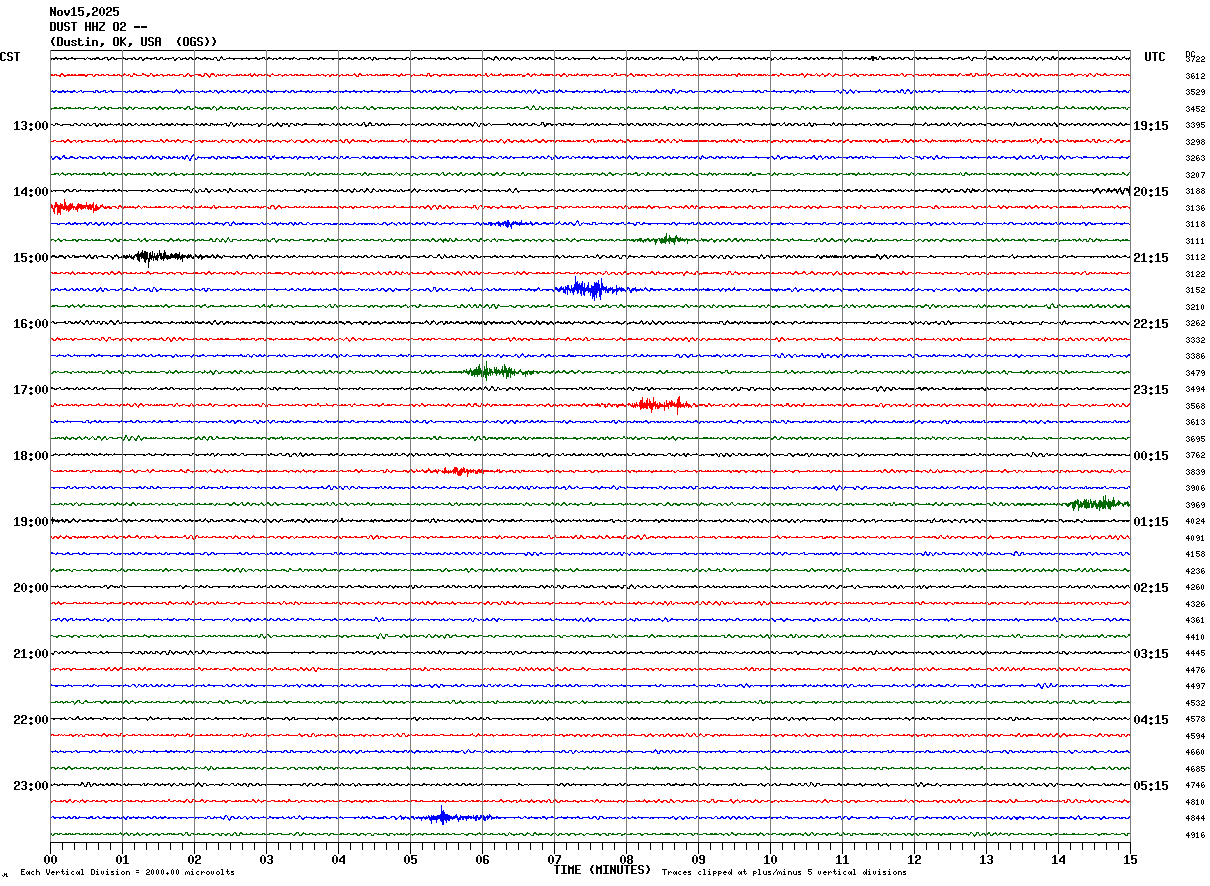This screenshot has height=886, width=1210.
Task: Click the 23:00 CST time label
Action: pos(30,786)
